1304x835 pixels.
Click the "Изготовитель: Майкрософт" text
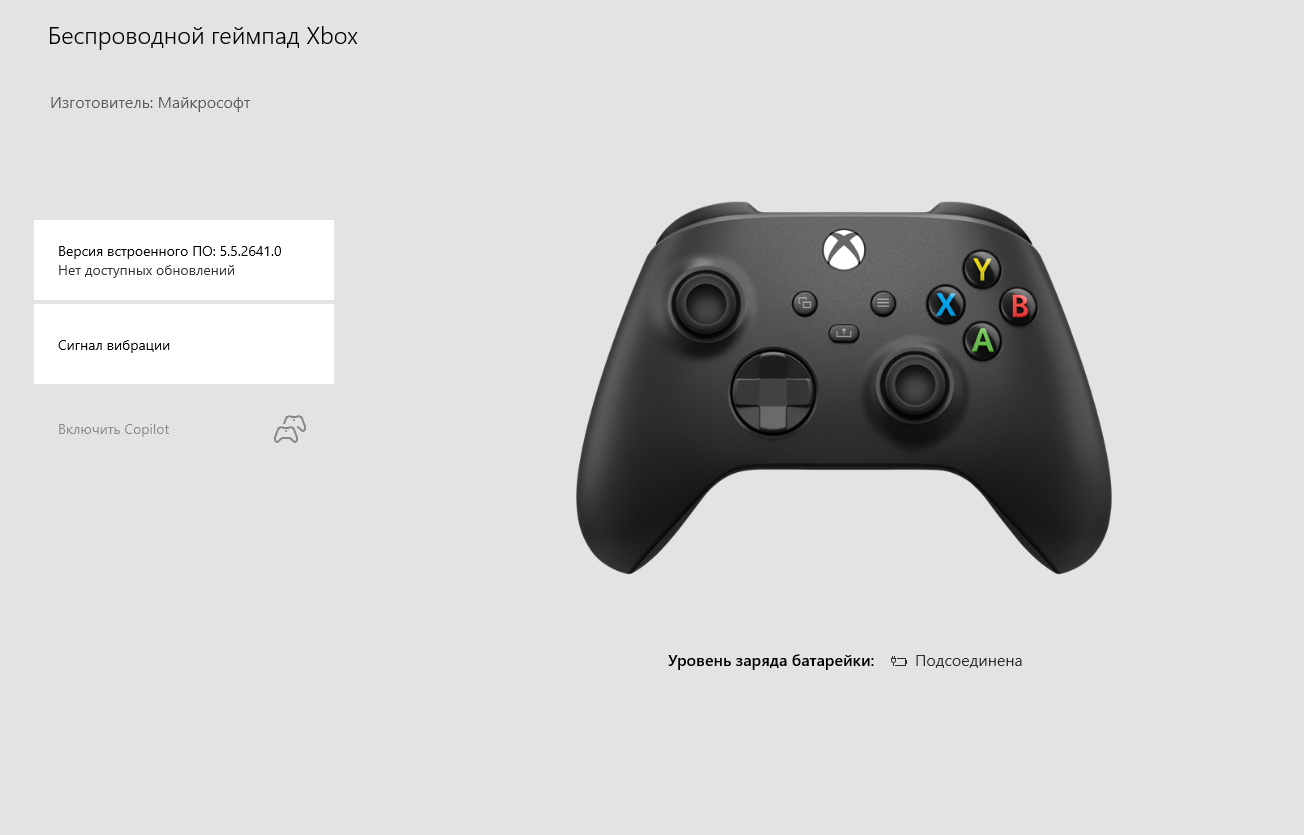tap(150, 103)
